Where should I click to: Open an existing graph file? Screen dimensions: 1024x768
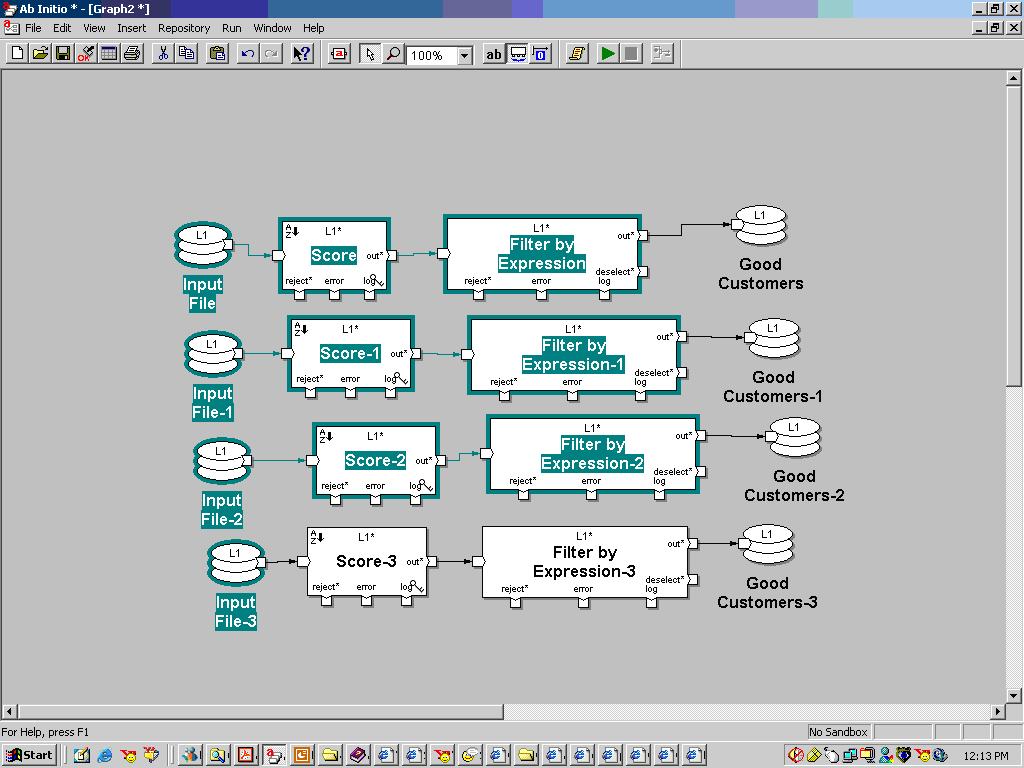(x=38, y=54)
